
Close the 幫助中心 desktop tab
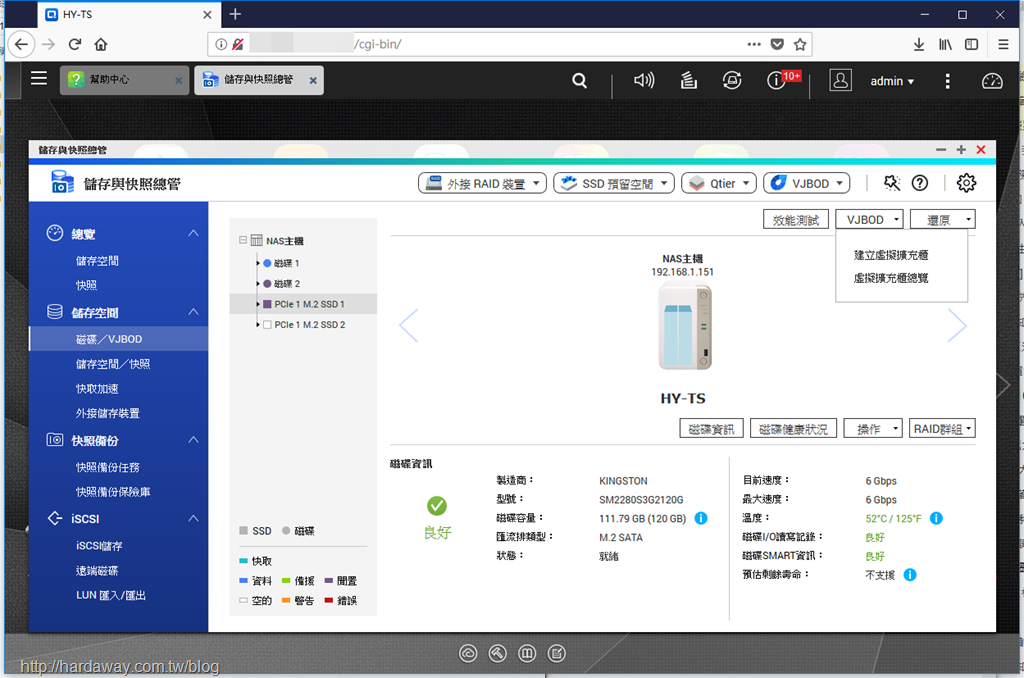178,80
